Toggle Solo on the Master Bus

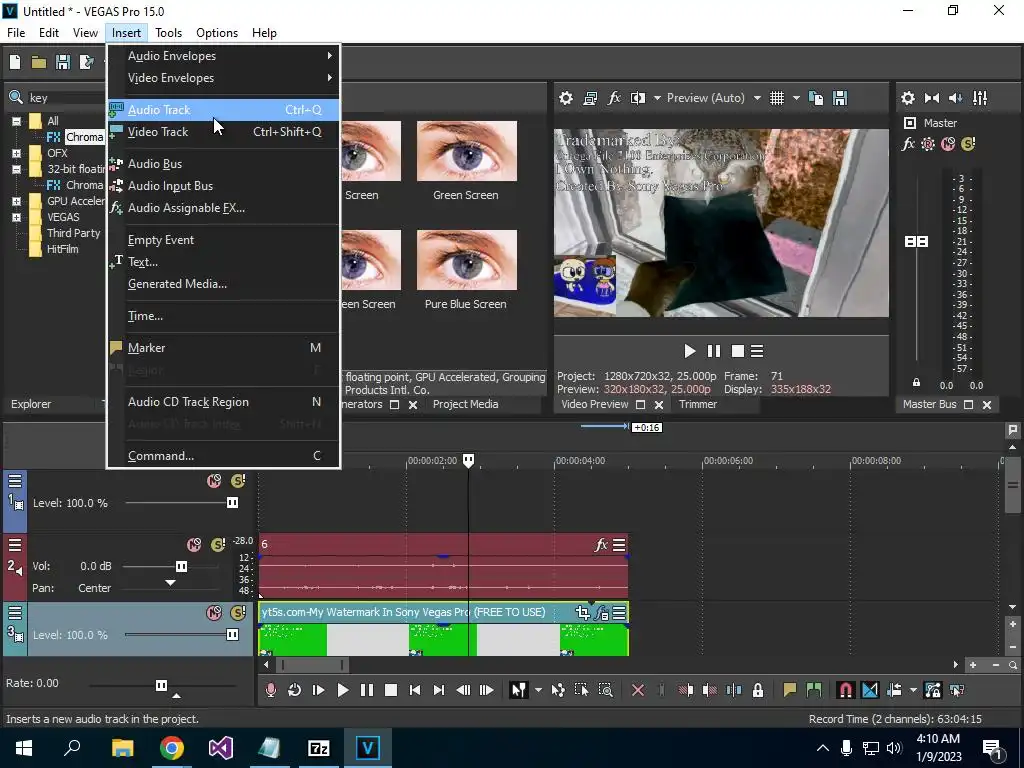(x=968, y=144)
